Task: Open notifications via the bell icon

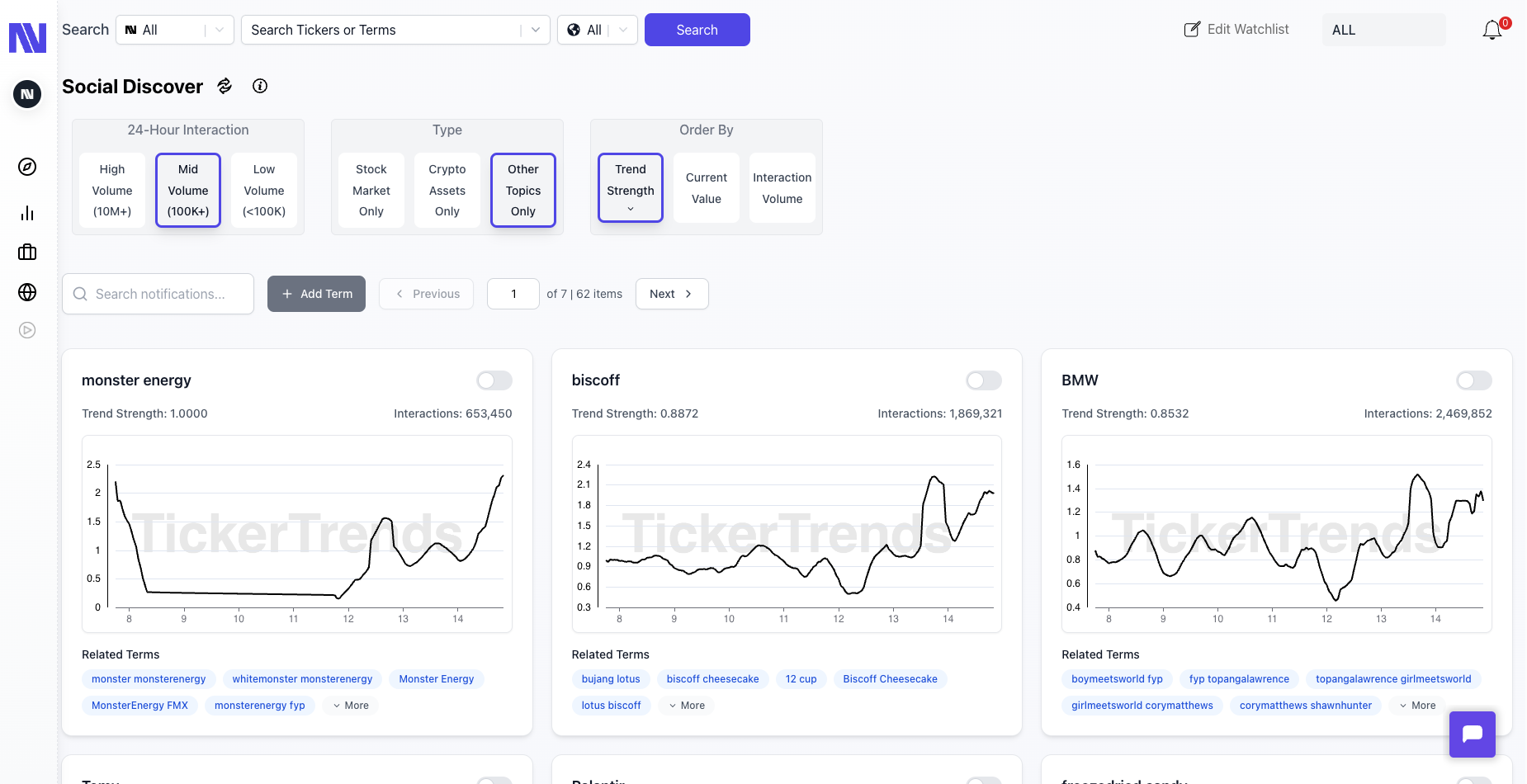Action: tap(1492, 29)
